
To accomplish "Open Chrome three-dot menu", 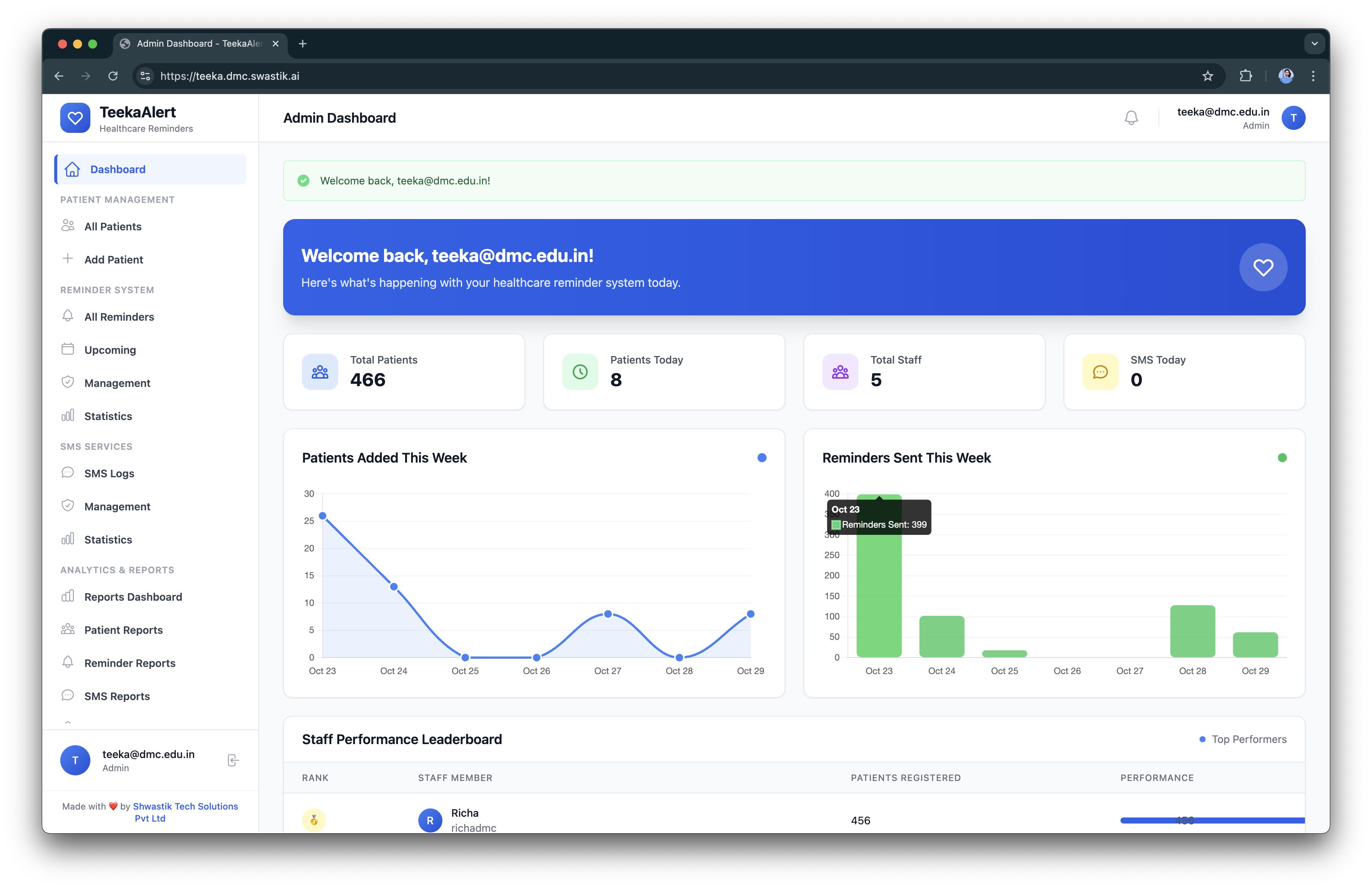I will (x=1313, y=76).
